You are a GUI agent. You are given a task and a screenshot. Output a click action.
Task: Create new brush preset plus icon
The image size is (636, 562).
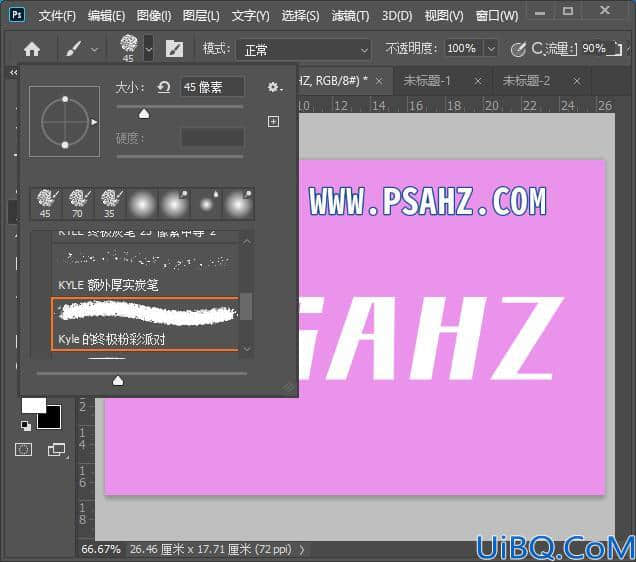point(273,121)
